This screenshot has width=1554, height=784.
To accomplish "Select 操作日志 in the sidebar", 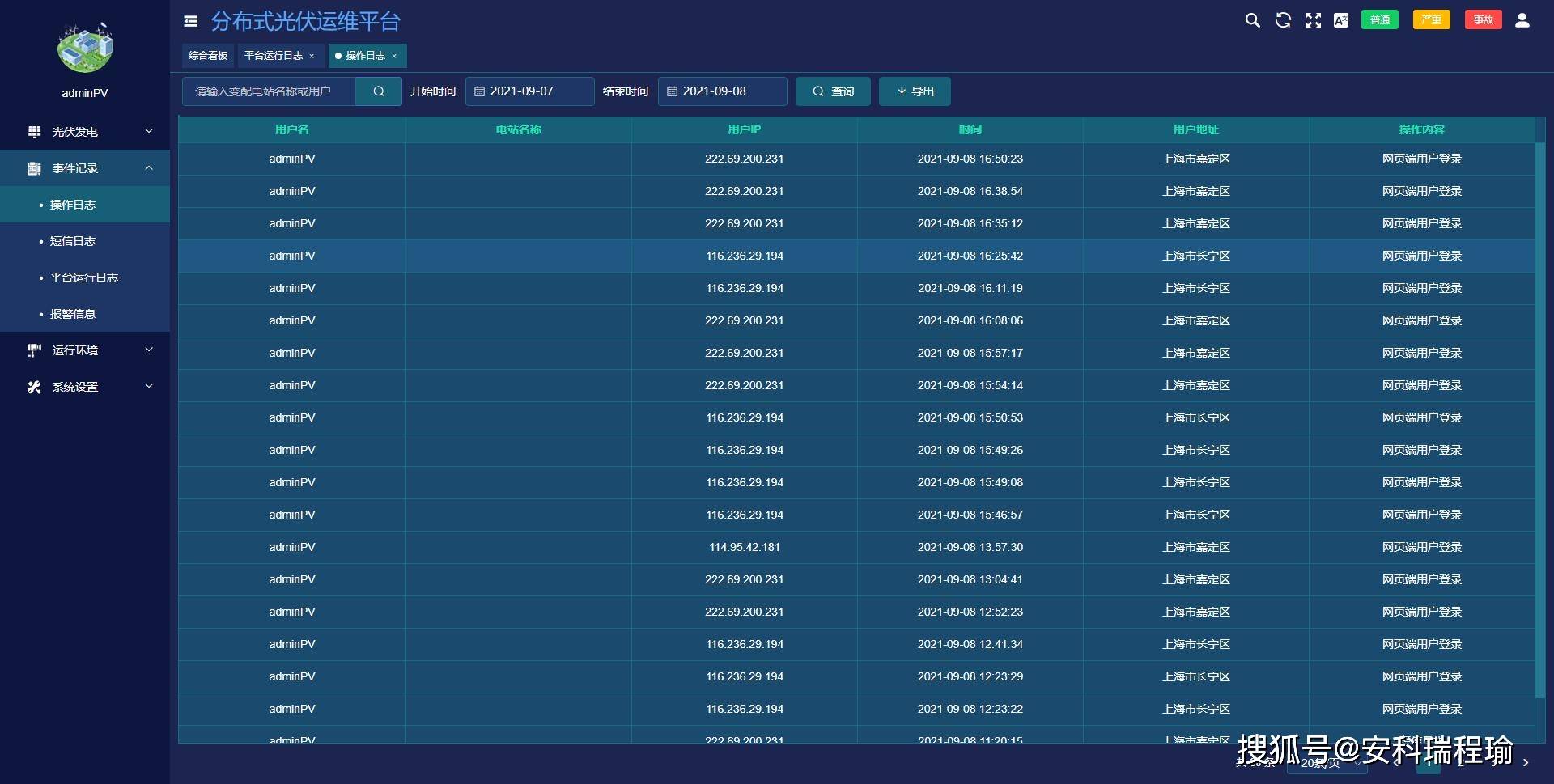I will pos(85,204).
